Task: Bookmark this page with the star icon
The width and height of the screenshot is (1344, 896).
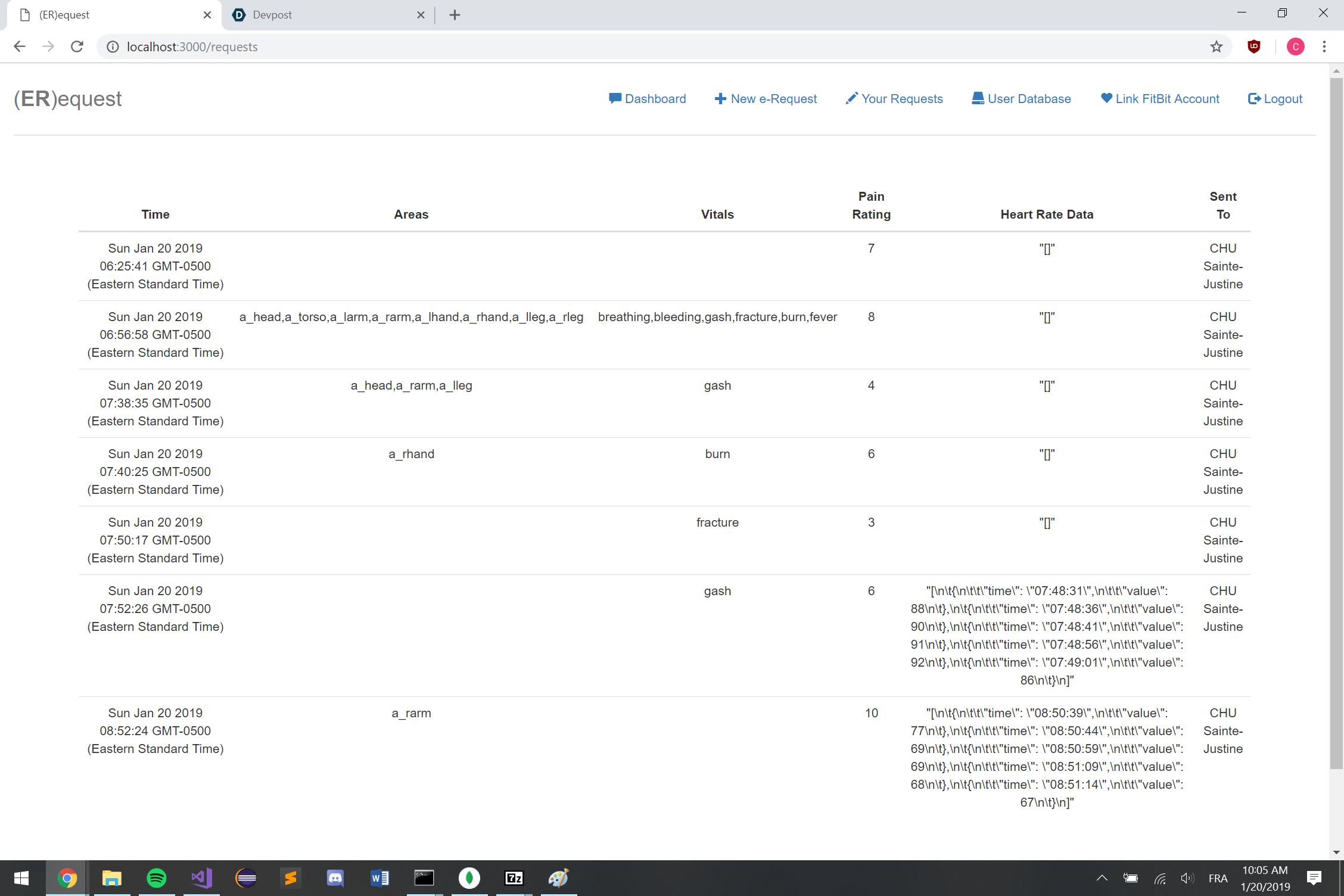Action: click(1217, 46)
